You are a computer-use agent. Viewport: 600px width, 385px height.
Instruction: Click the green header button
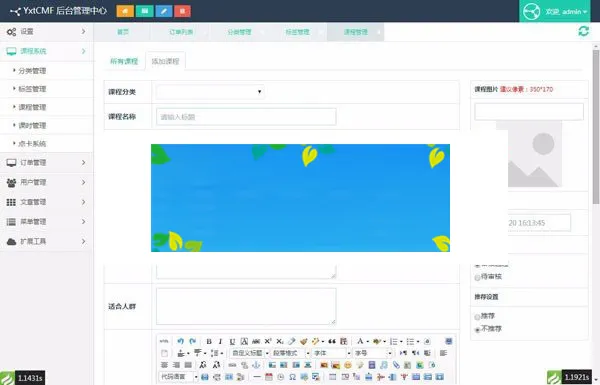145,11
